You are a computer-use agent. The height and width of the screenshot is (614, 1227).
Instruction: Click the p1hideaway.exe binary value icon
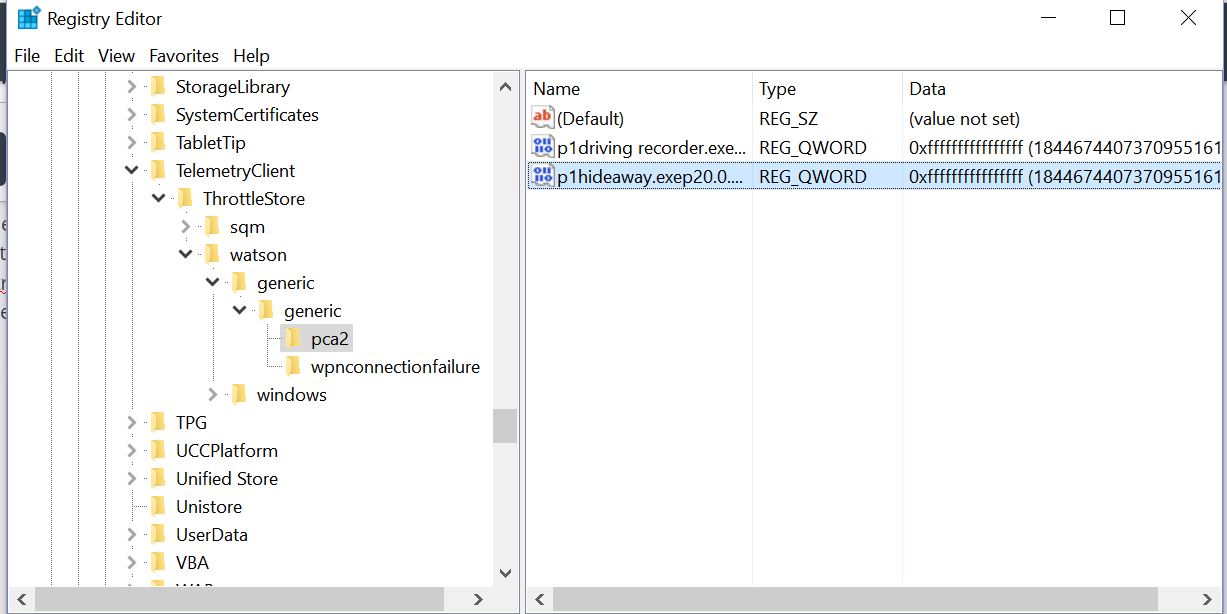543,176
